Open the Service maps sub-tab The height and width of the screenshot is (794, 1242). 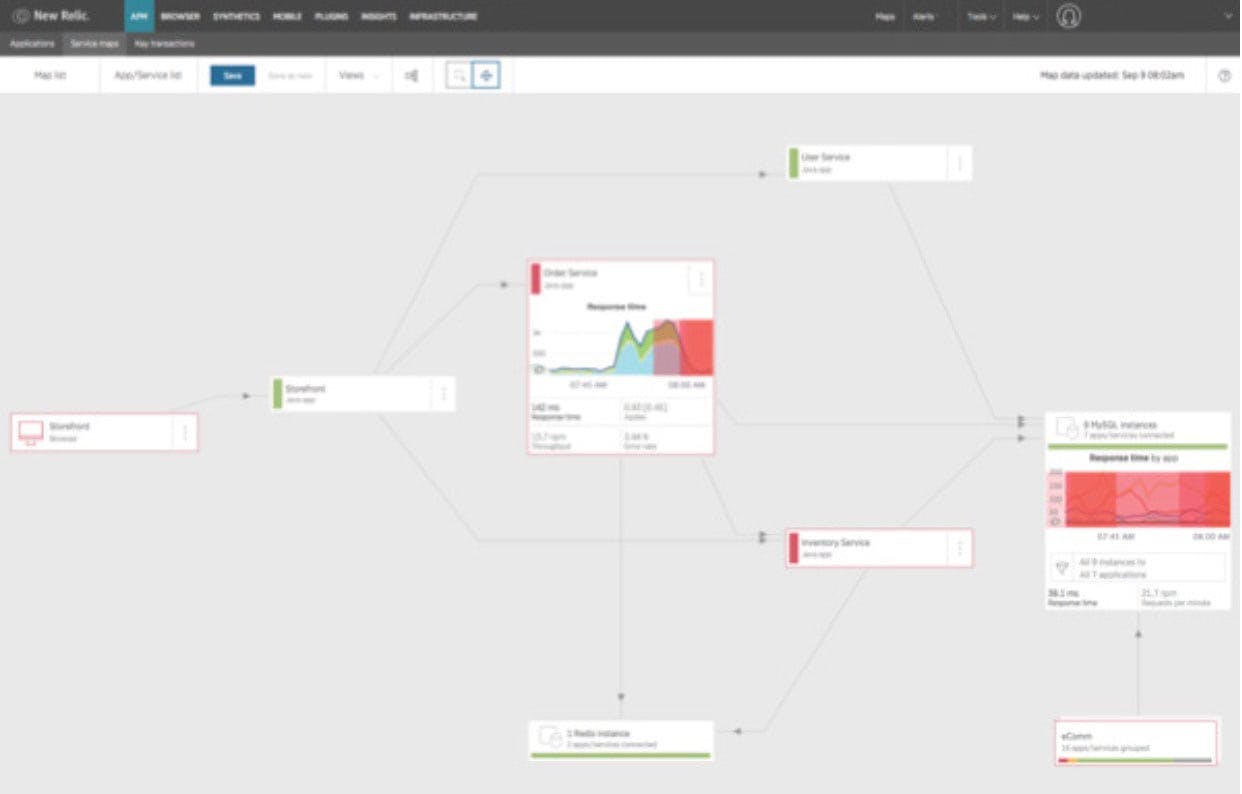pos(93,44)
